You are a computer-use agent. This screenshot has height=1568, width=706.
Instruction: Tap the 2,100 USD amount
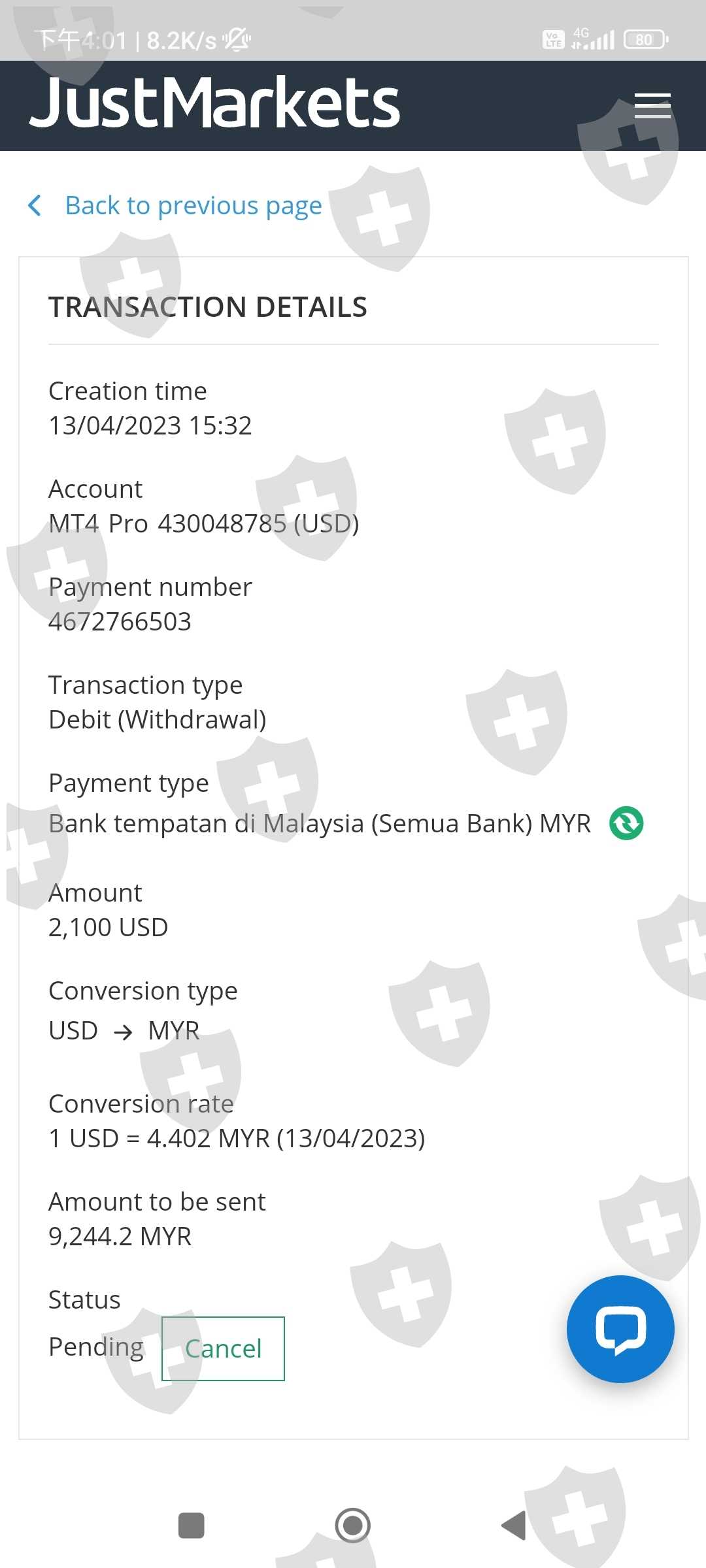coord(109,927)
